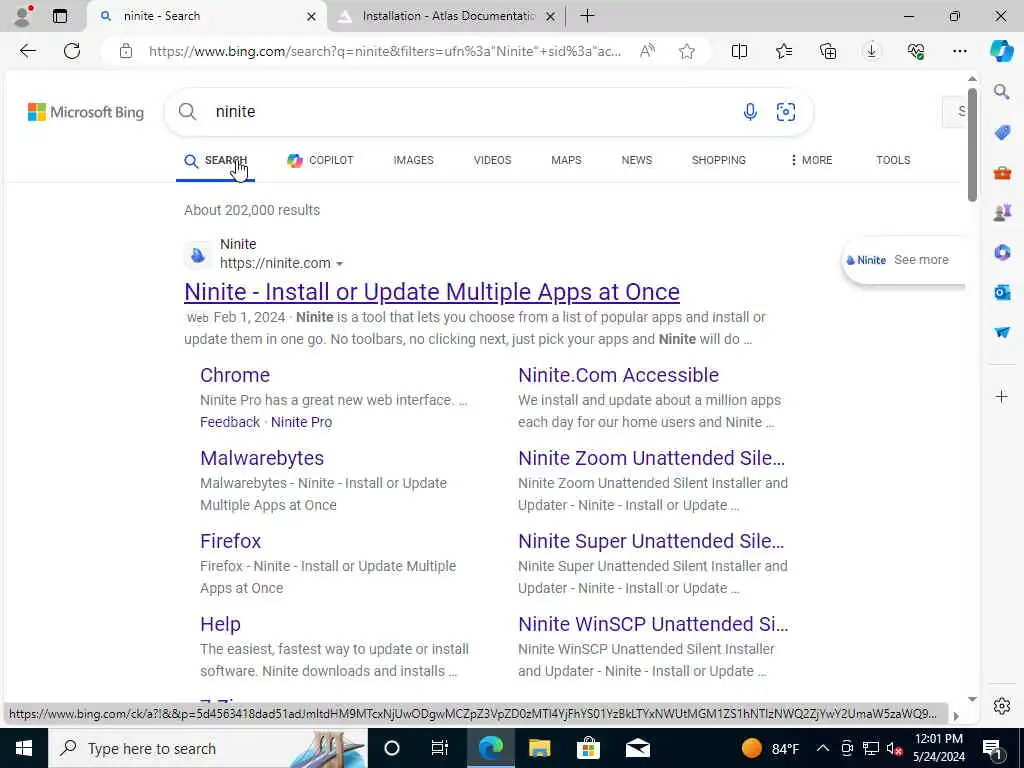The width and height of the screenshot is (1024, 768).
Task: Open Browser essentials heart icon
Action: coord(916,51)
